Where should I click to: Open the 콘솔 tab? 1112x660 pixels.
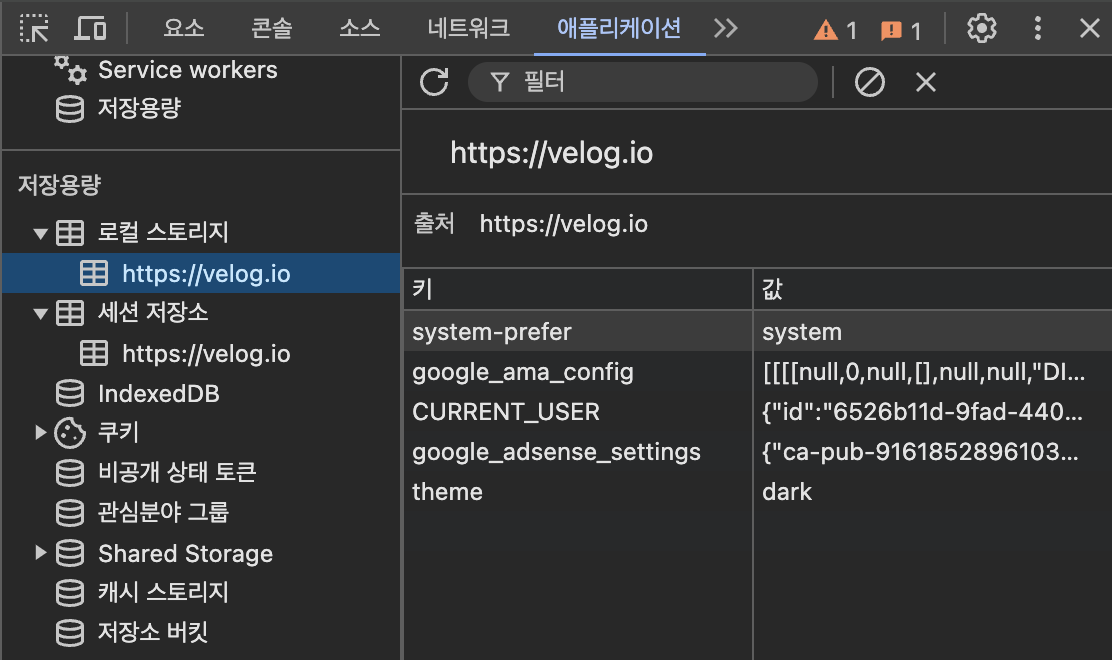[x=272, y=28]
